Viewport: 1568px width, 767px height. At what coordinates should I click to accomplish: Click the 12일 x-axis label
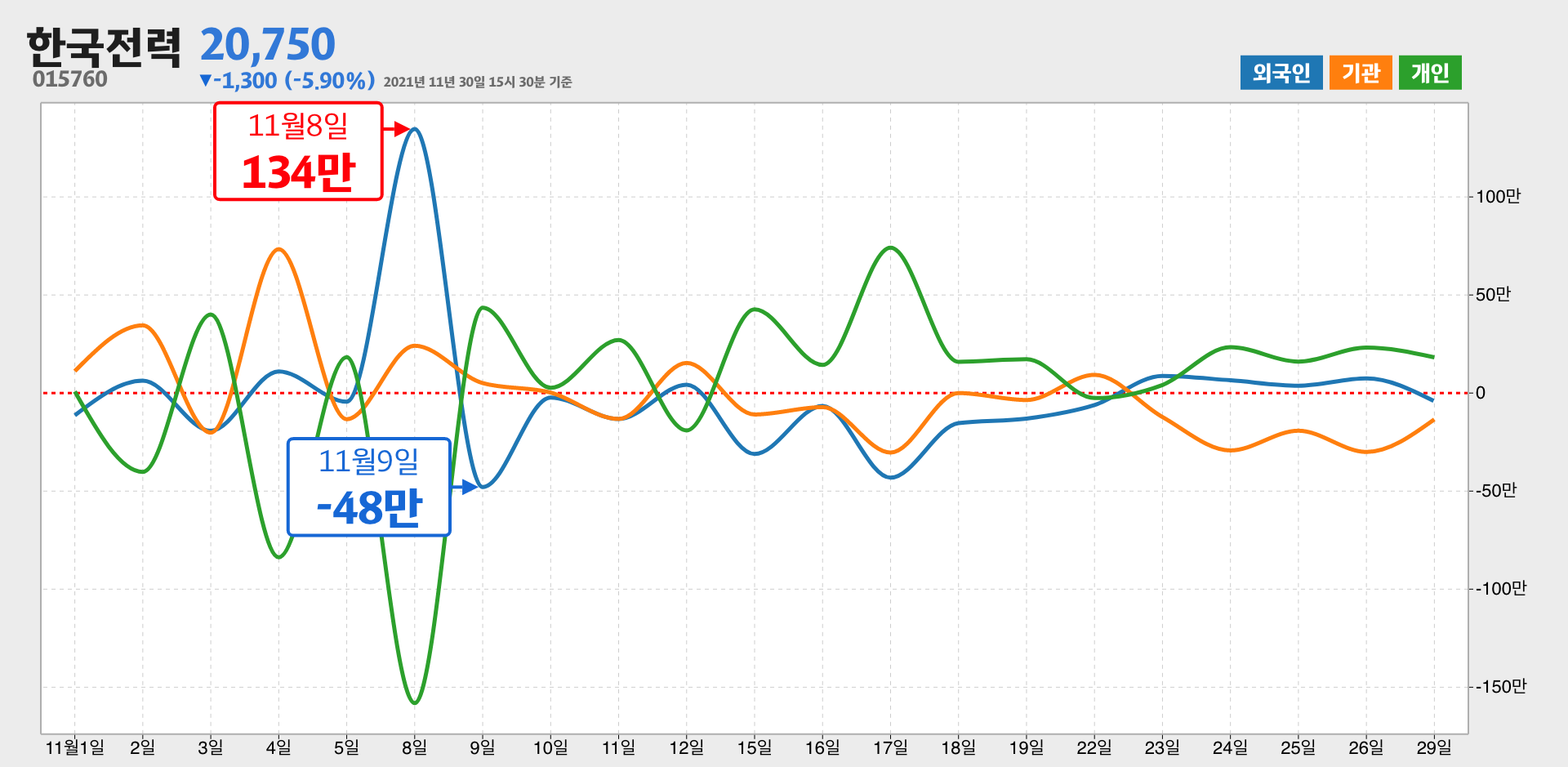tap(686, 747)
